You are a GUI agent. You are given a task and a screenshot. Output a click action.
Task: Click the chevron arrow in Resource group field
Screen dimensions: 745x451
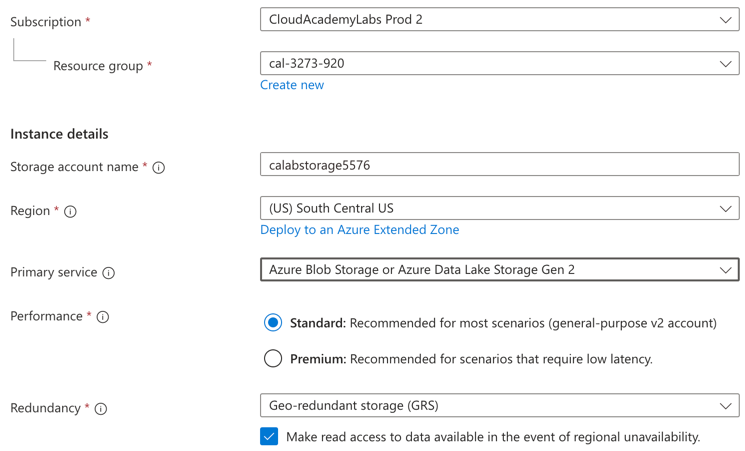(x=725, y=64)
